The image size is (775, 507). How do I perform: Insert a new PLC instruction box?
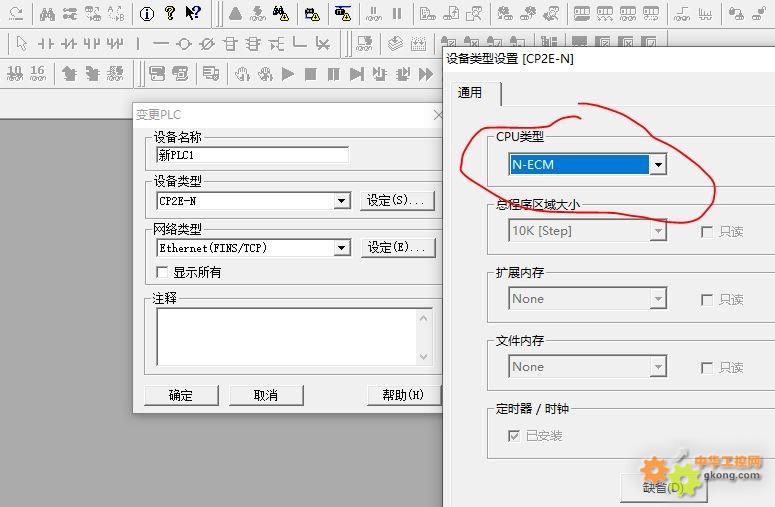click(x=230, y=44)
